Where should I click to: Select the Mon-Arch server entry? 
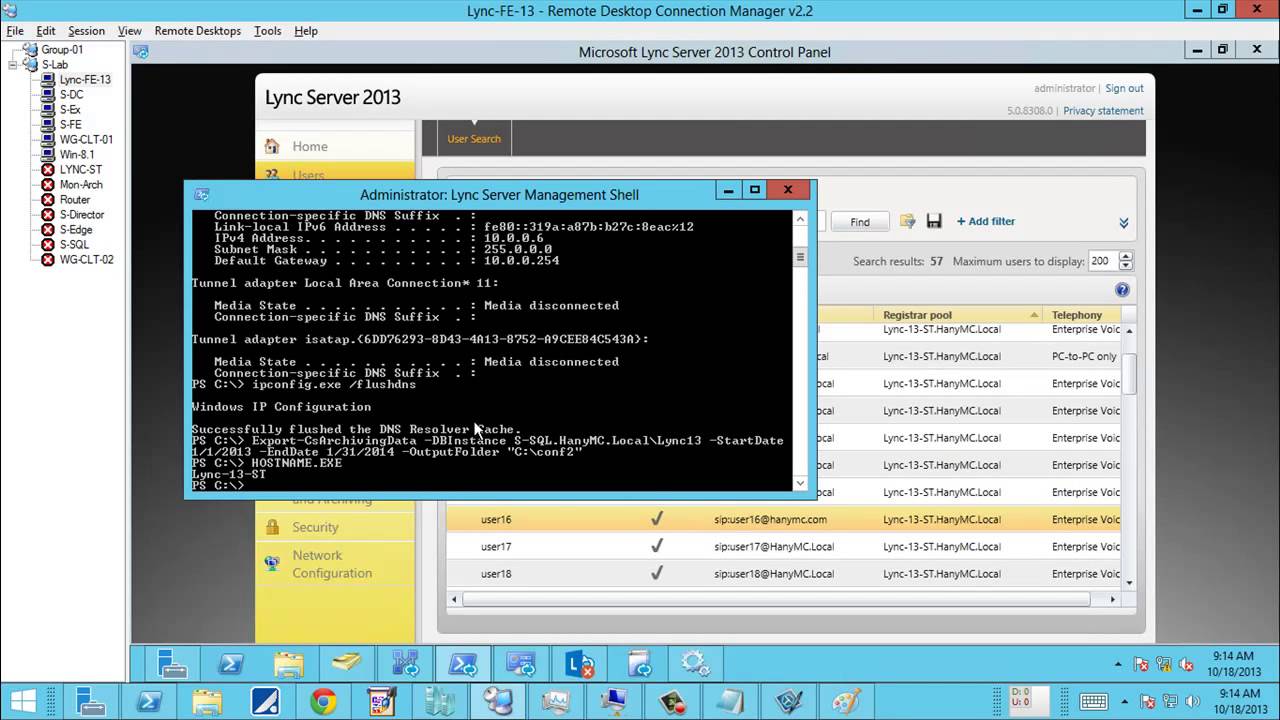pyautogui.click(x=81, y=184)
